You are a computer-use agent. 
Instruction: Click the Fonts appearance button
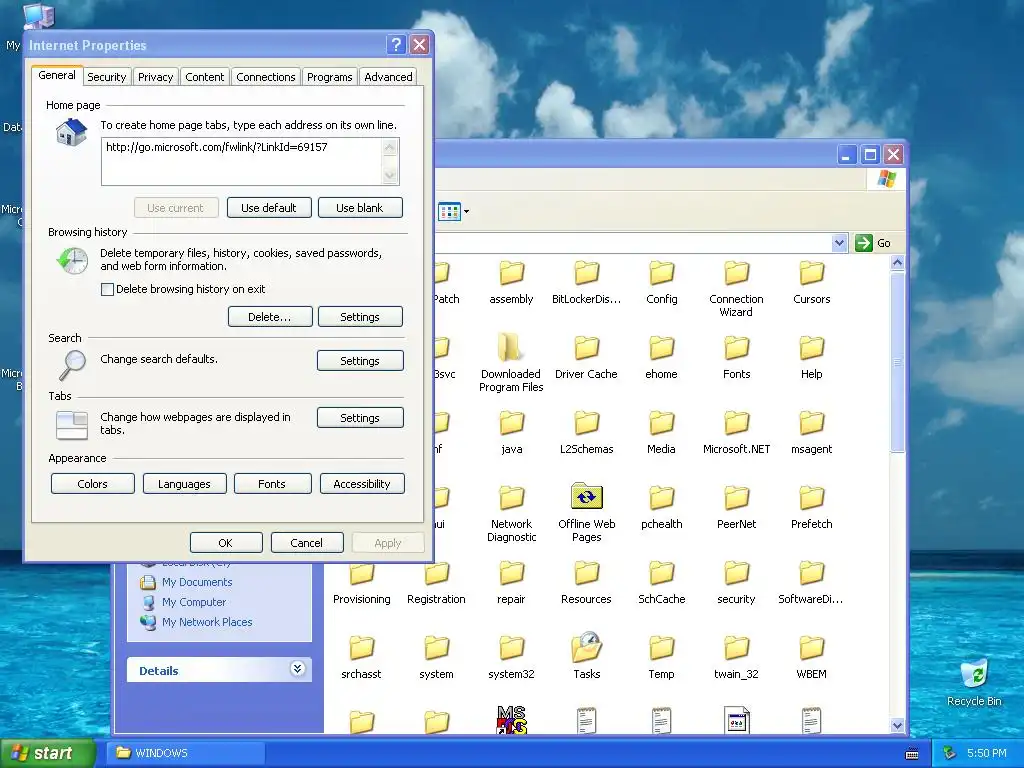tap(272, 484)
